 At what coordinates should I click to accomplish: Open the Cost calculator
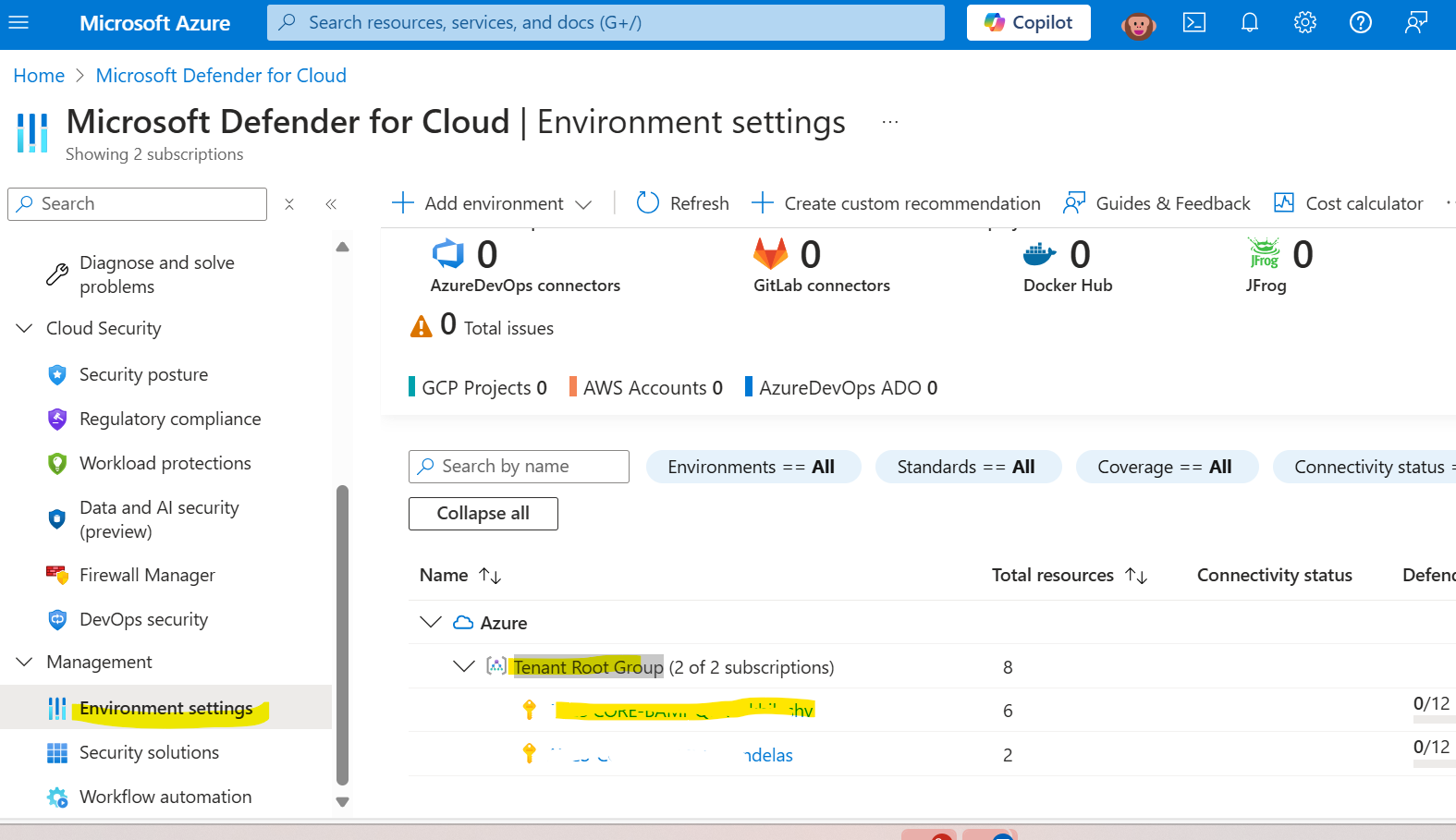tap(1348, 203)
